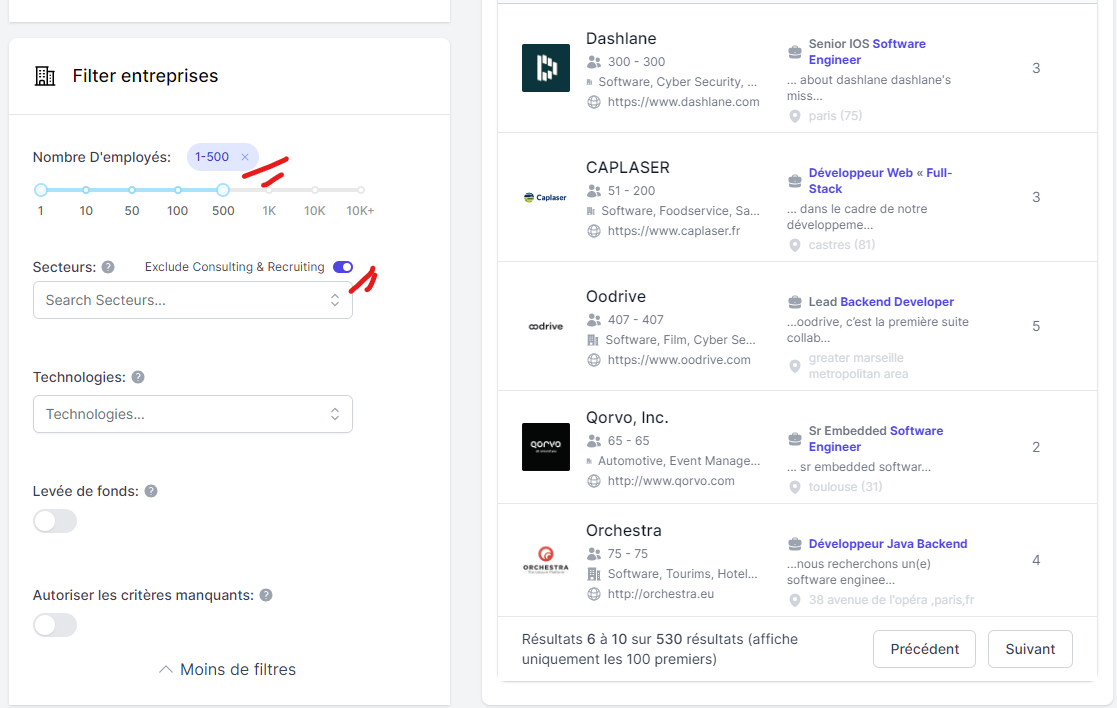Open Développeur Web Full-Stack job
The image size is (1117, 708).
pyautogui.click(x=880, y=181)
